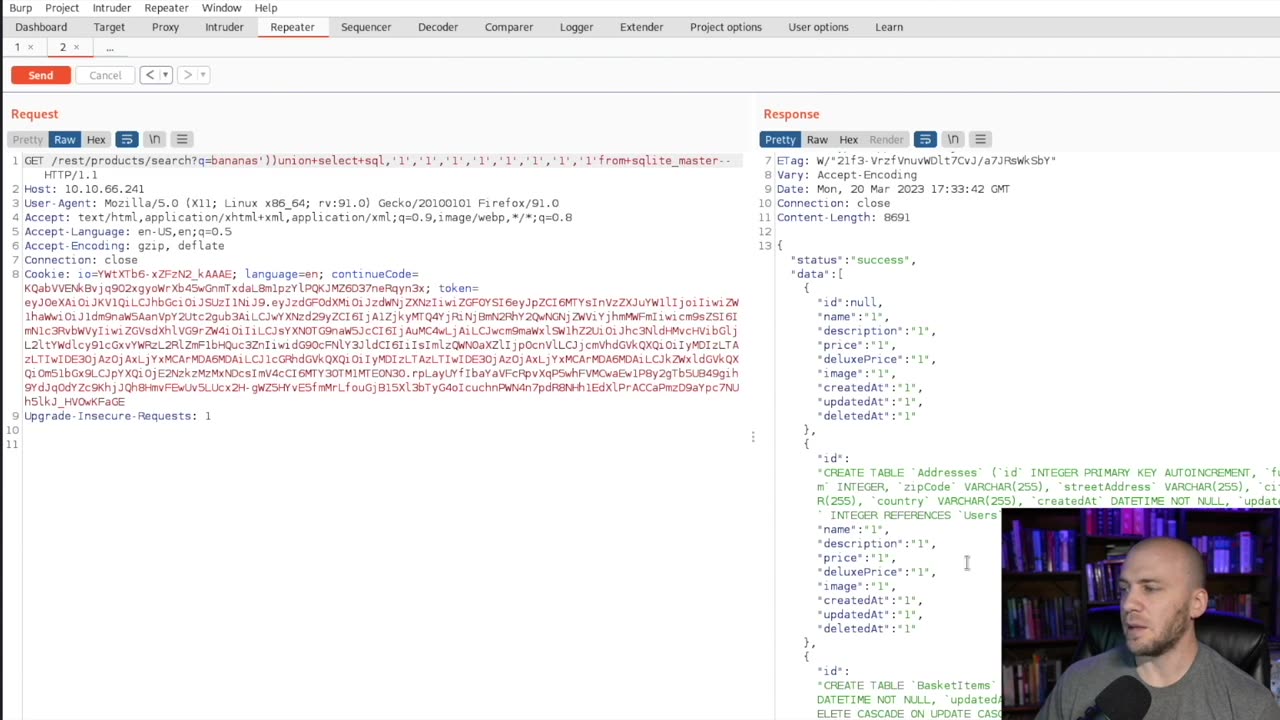This screenshot has height=720, width=1280.
Task: Click the Request panel heading
Action: (x=35, y=114)
